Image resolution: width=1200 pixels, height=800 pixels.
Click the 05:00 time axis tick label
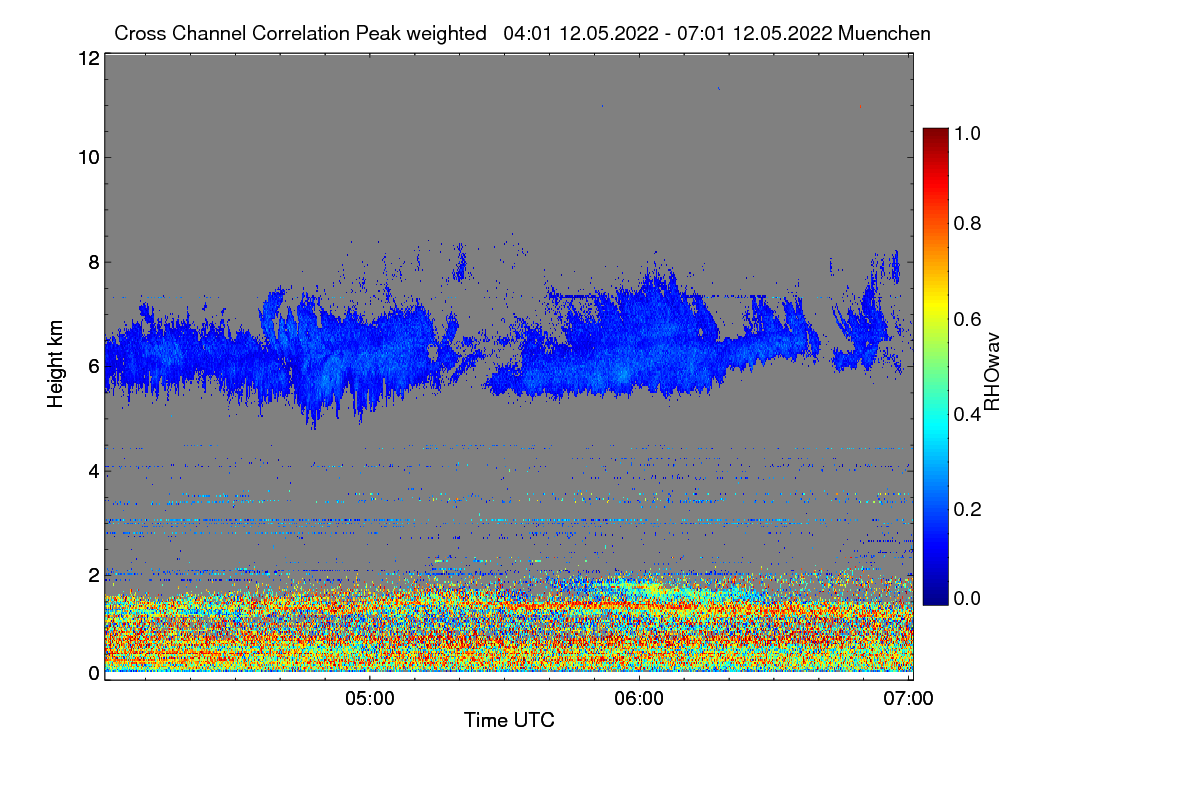[369, 698]
